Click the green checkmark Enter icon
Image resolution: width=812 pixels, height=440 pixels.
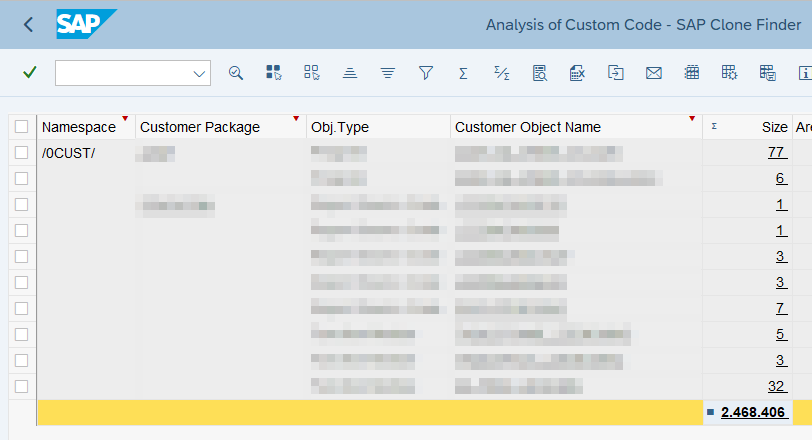coord(30,72)
